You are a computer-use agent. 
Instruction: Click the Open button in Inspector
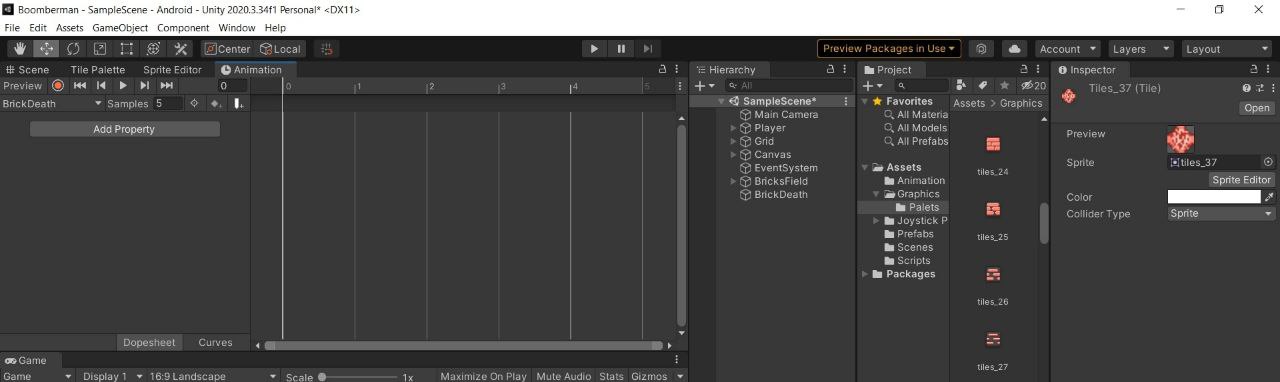[x=1257, y=108]
